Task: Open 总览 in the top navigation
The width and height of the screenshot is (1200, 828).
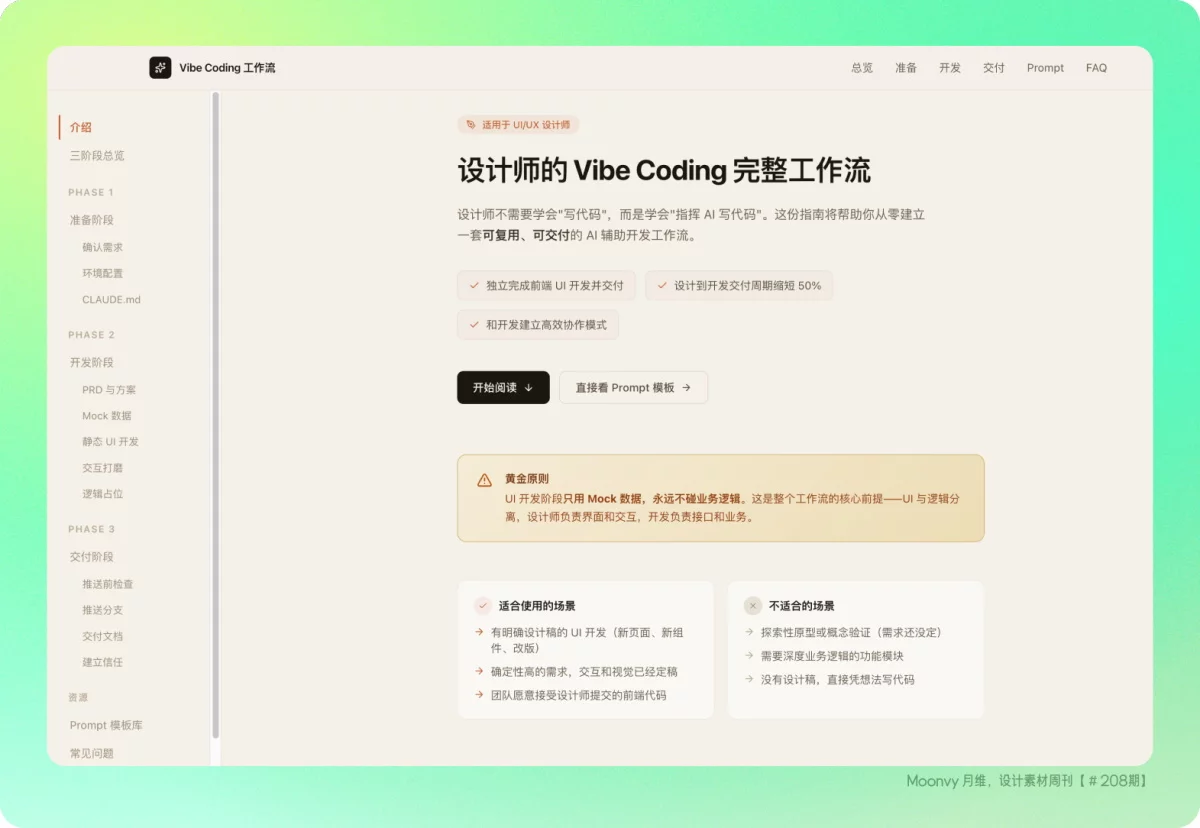Action: pyautogui.click(x=862, y=68)
